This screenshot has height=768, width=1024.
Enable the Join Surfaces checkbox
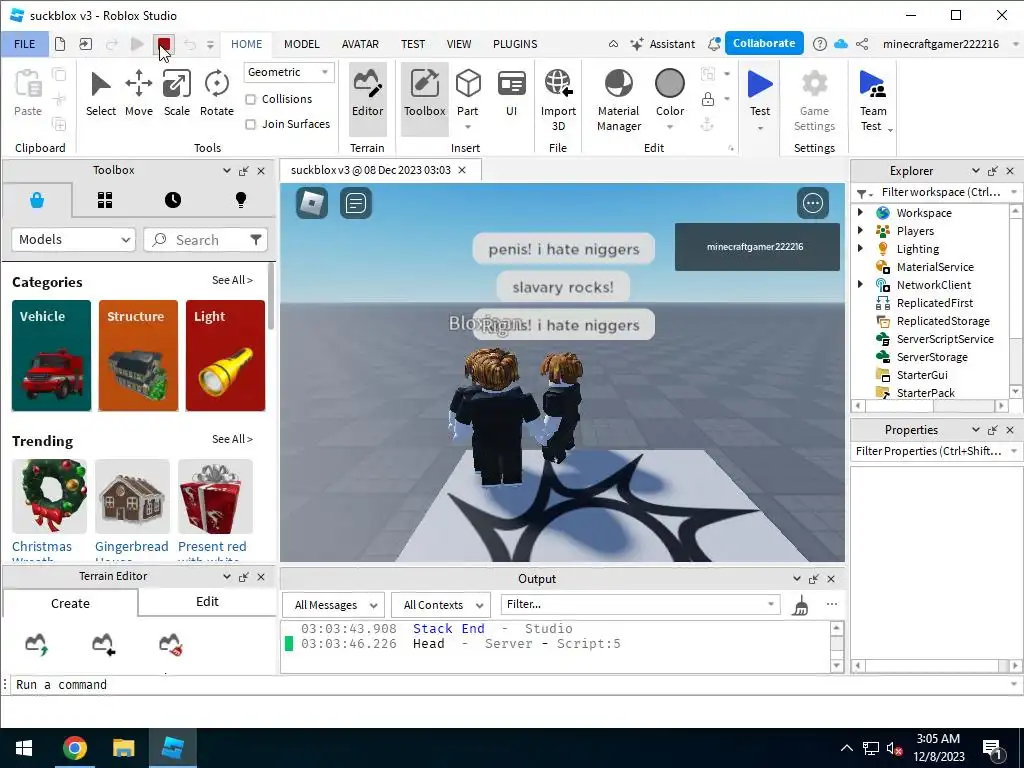click(250, 124)
